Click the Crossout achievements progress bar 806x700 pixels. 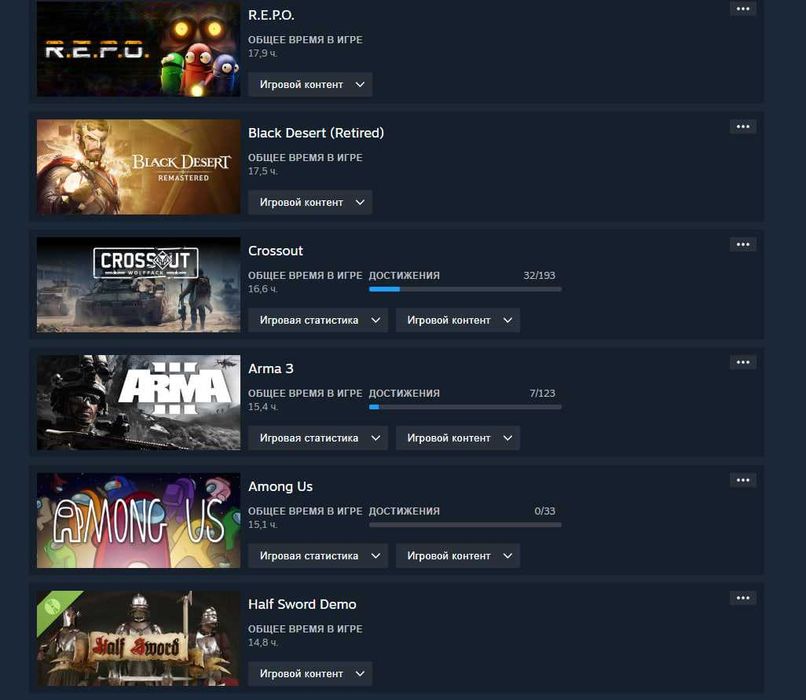coord(465,289)
